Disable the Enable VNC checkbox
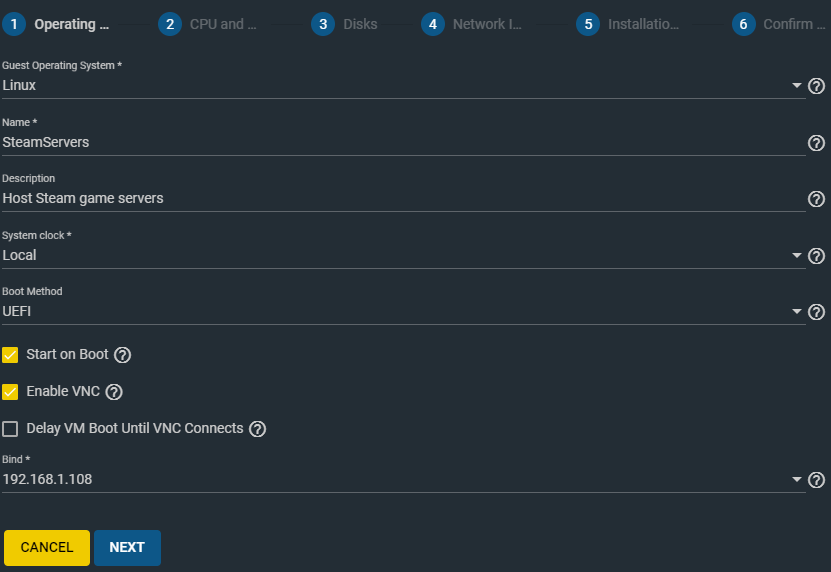 [x=10, y=392]
